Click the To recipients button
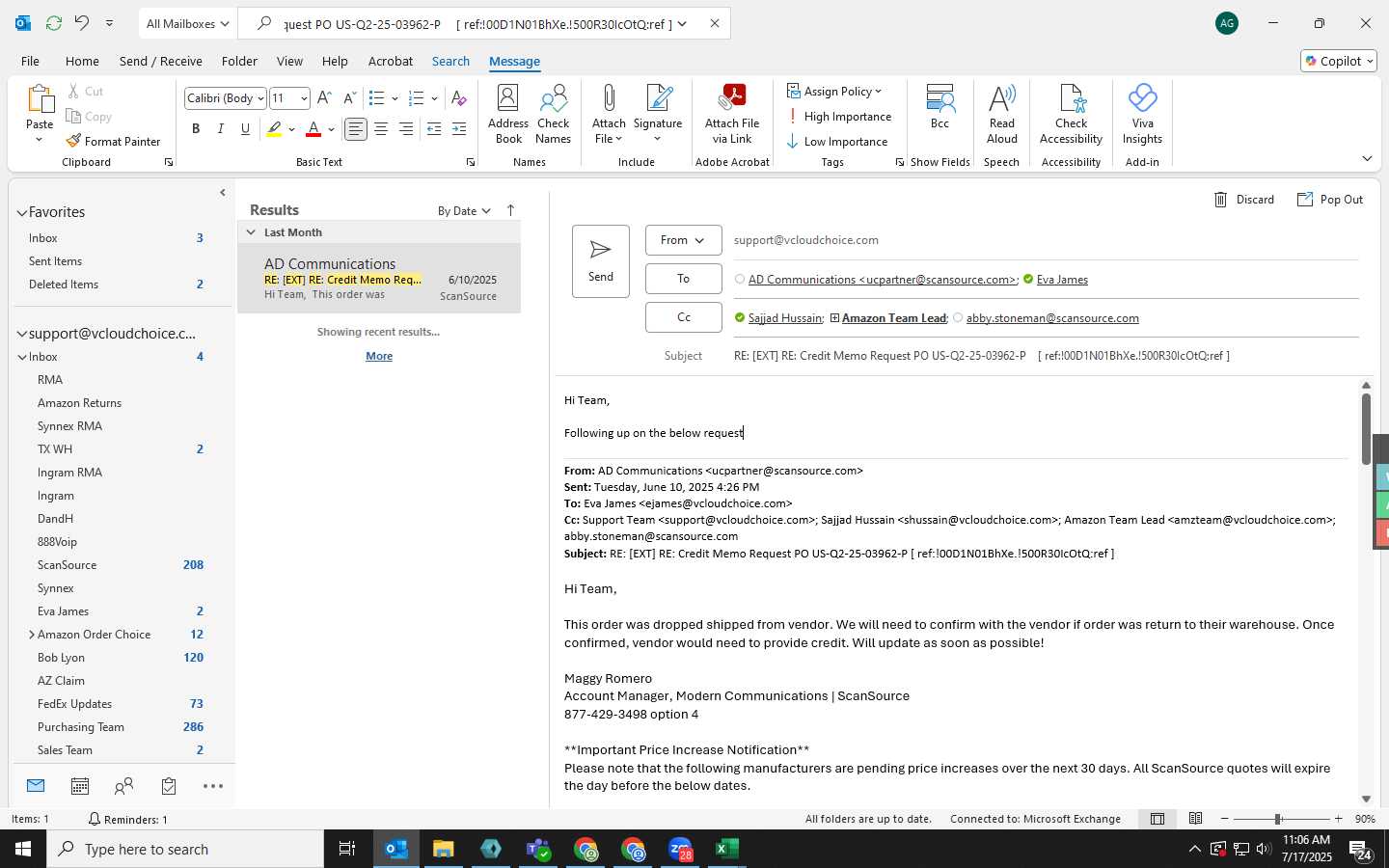The width and height of the screenshot is (1389, 868). [x=683, y=279]
